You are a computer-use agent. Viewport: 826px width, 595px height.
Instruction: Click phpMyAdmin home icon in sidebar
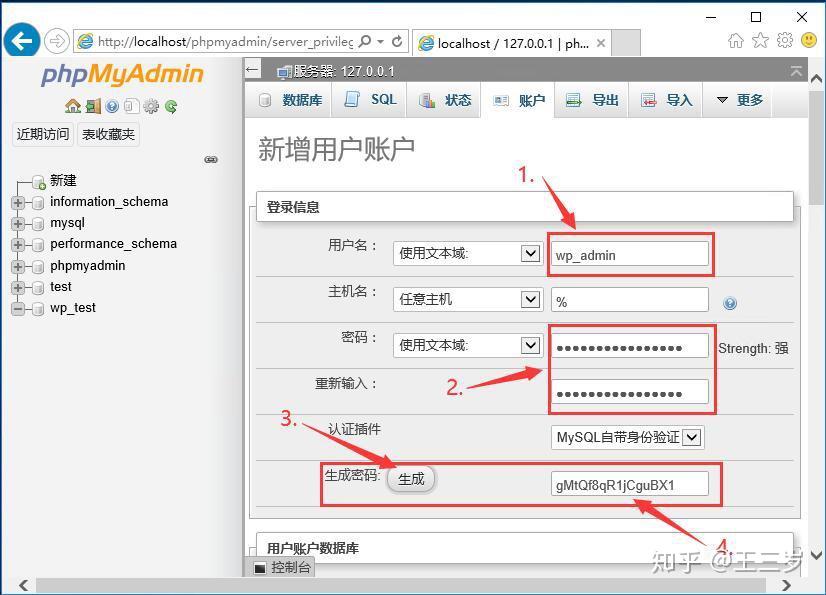pyautogui.click(x=73, y=106)
